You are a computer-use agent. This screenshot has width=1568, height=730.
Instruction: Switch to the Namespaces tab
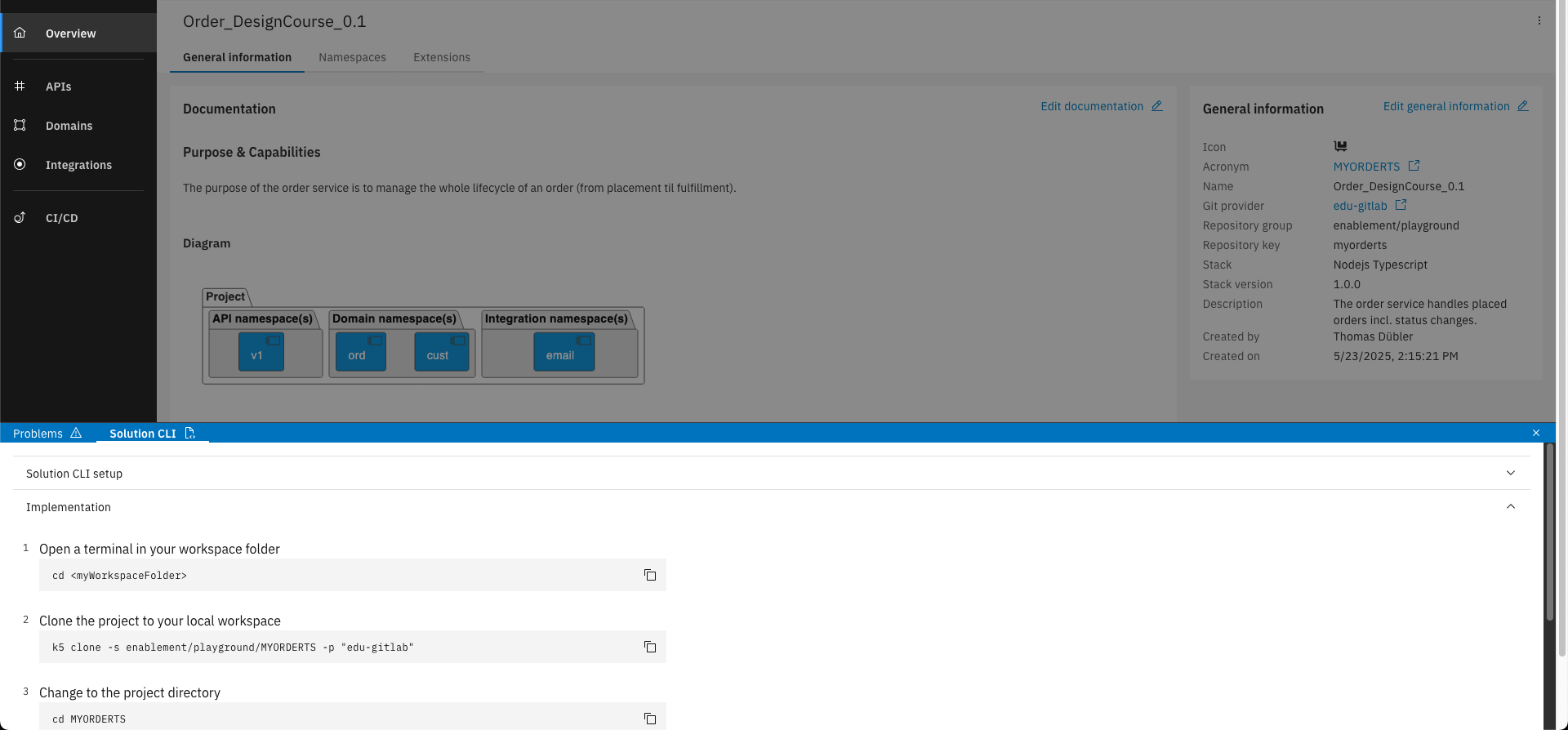click(x=352, y=57)
